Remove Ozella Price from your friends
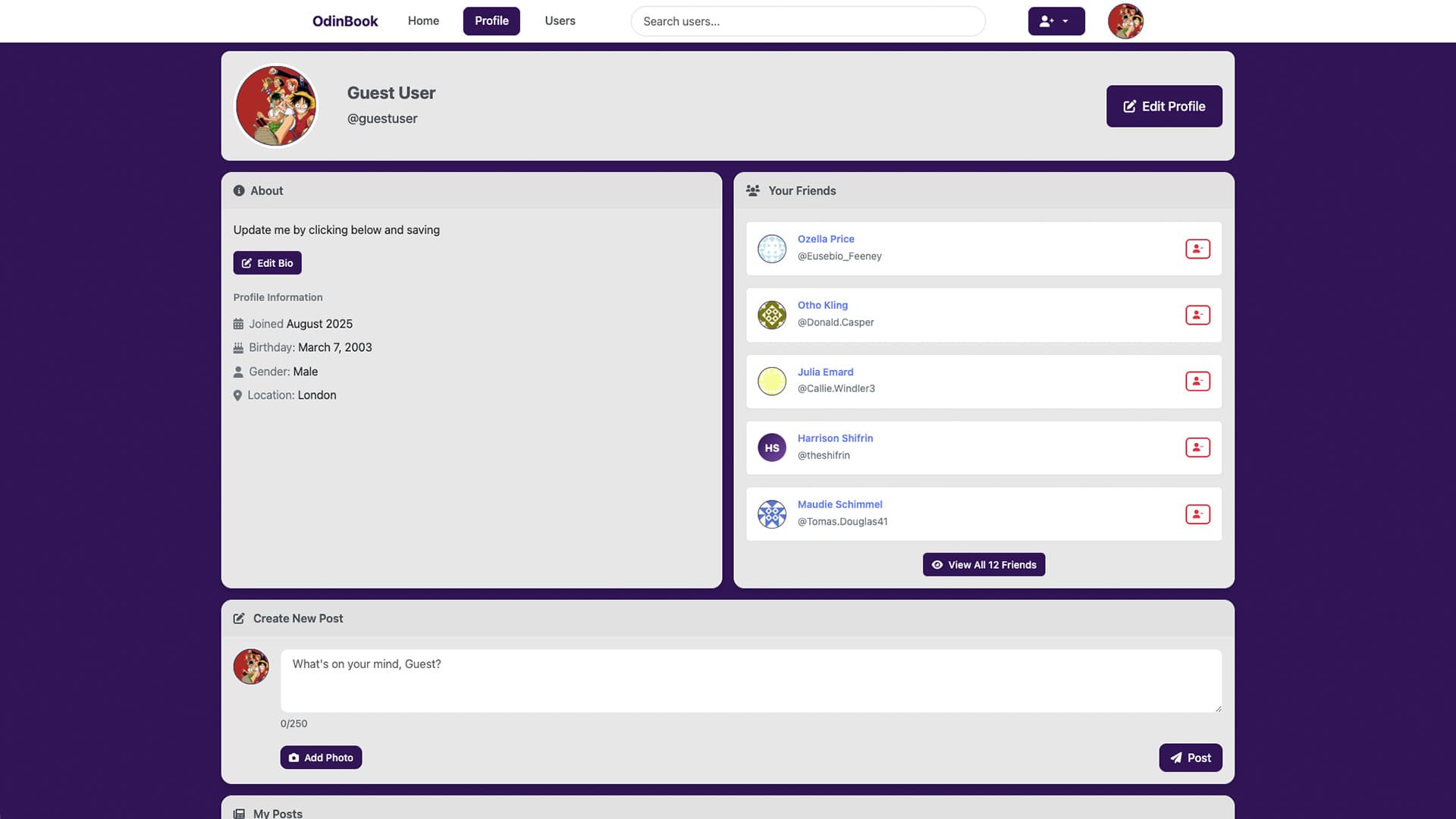 coord(1197,248)
